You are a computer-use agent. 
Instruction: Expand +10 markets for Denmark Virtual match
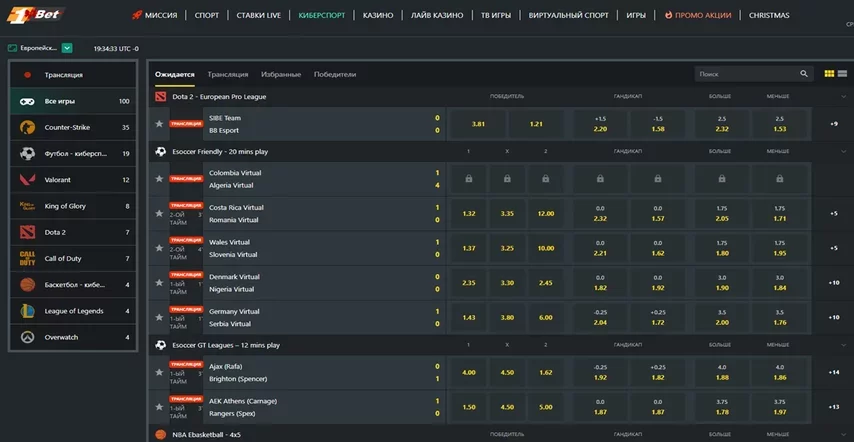pyautogui.click(x=834, y=283)
